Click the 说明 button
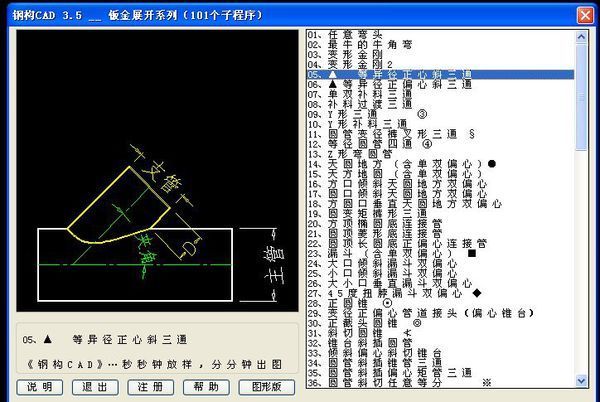 coord(40,387)
